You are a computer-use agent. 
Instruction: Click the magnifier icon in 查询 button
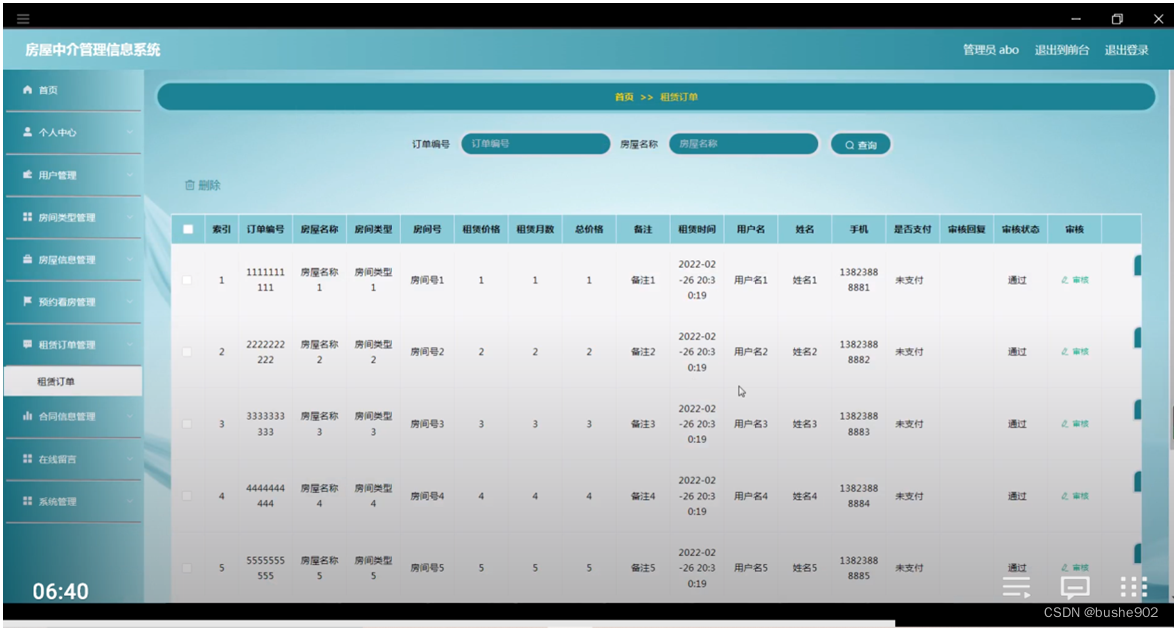point(850,145)
